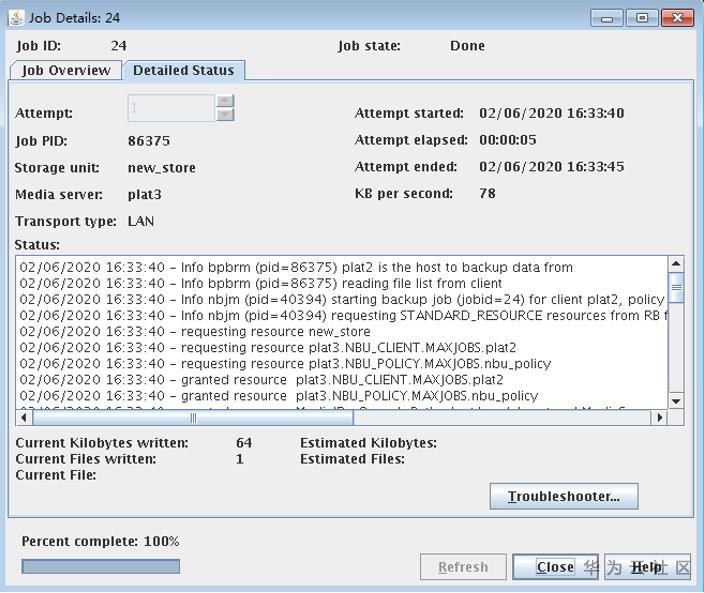Decrease Attempt with the down stepper arrow
The width and height of the screenshot is (704, 593).
click(x=225, y=115)
